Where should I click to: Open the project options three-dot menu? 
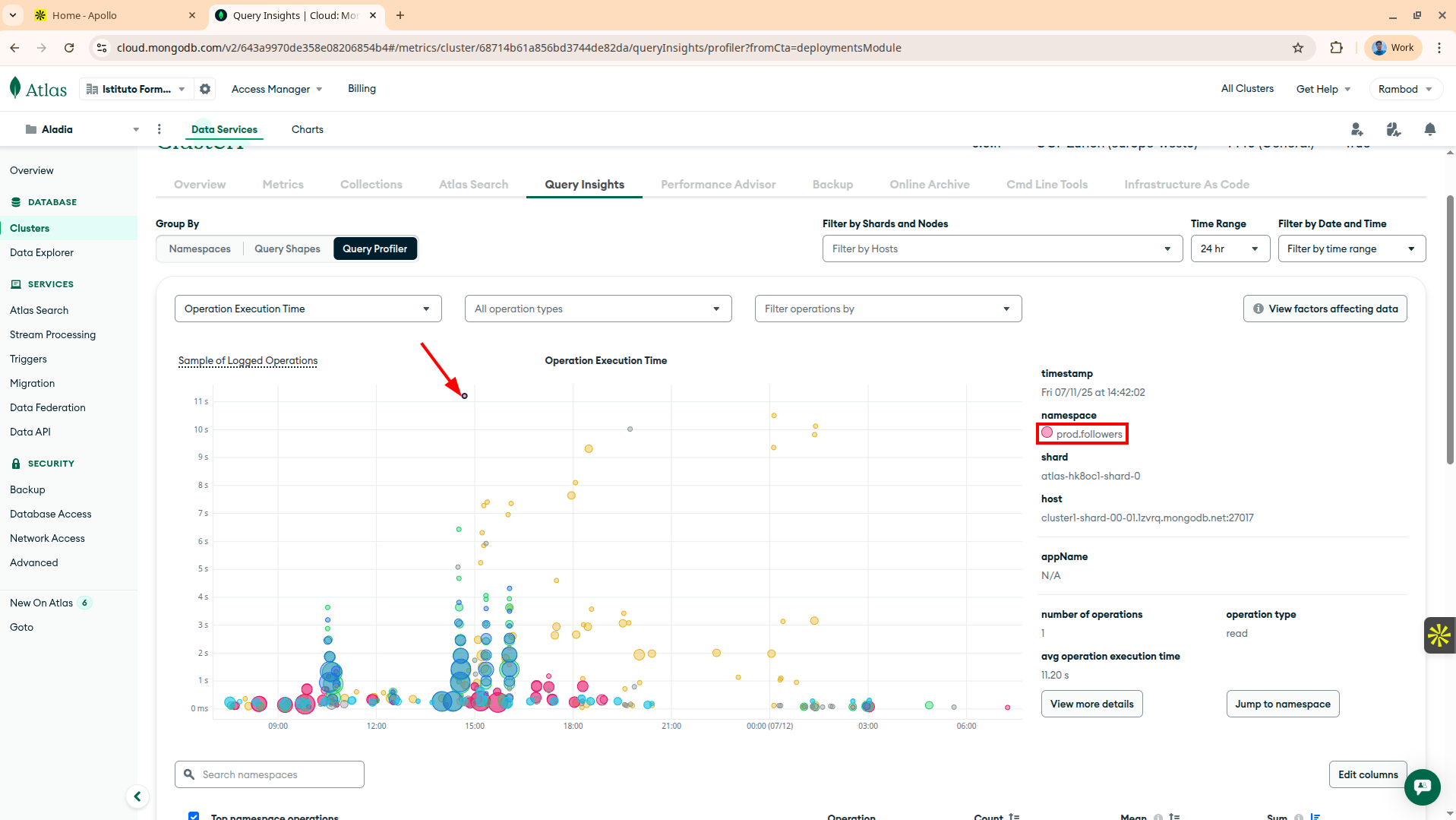tap(159, 129)
